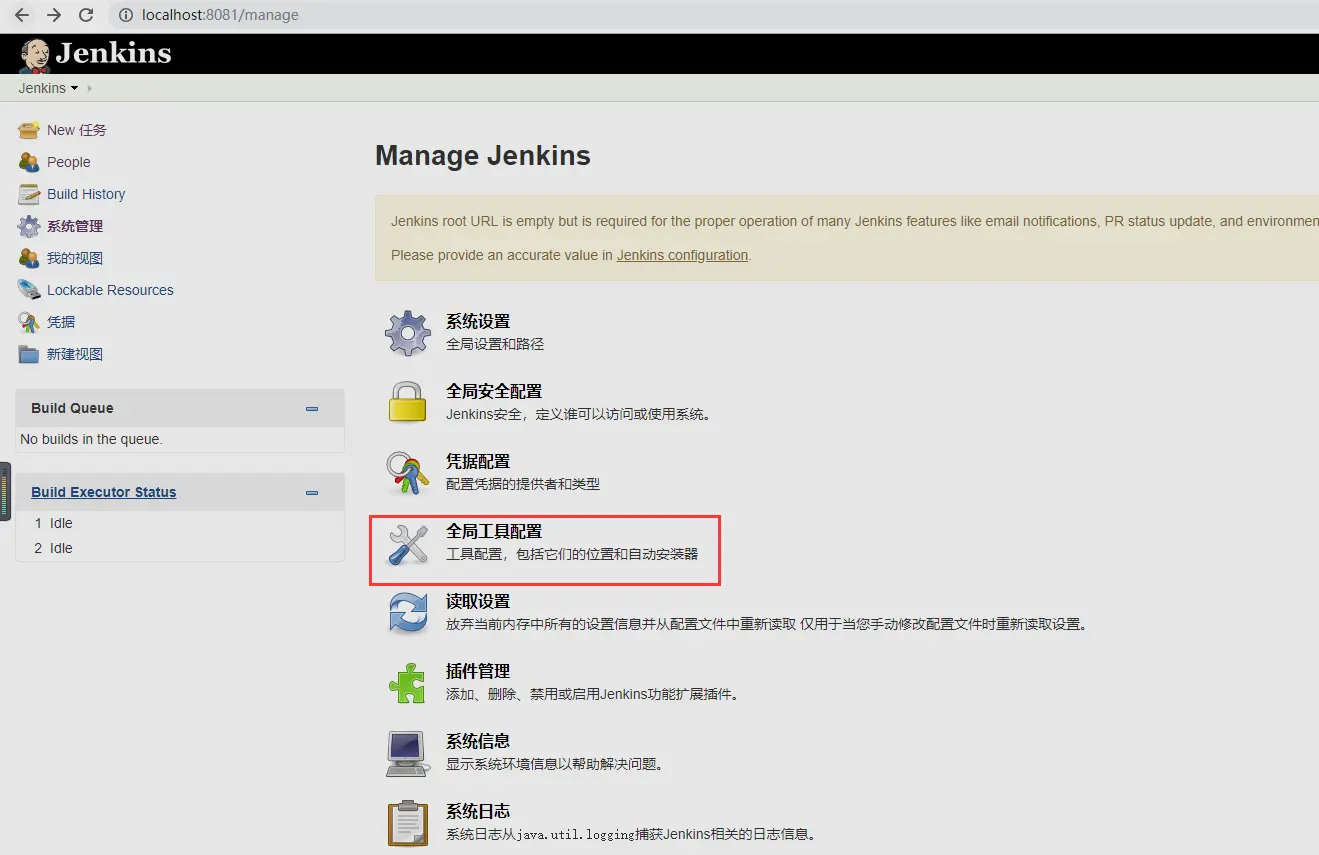
Task: Reload the page with the refresh icon
Action: 86,15
